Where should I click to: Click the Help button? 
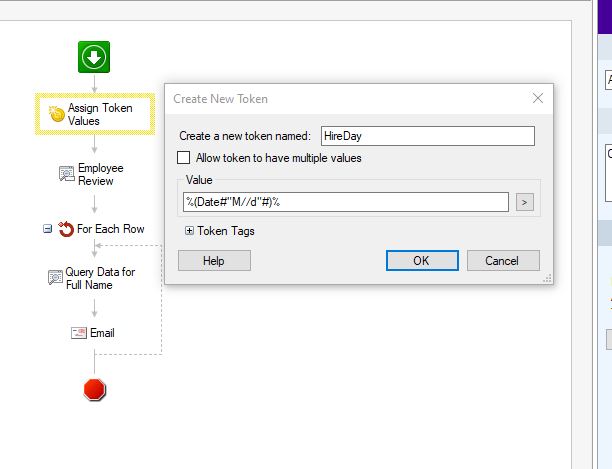pos(214,260)
